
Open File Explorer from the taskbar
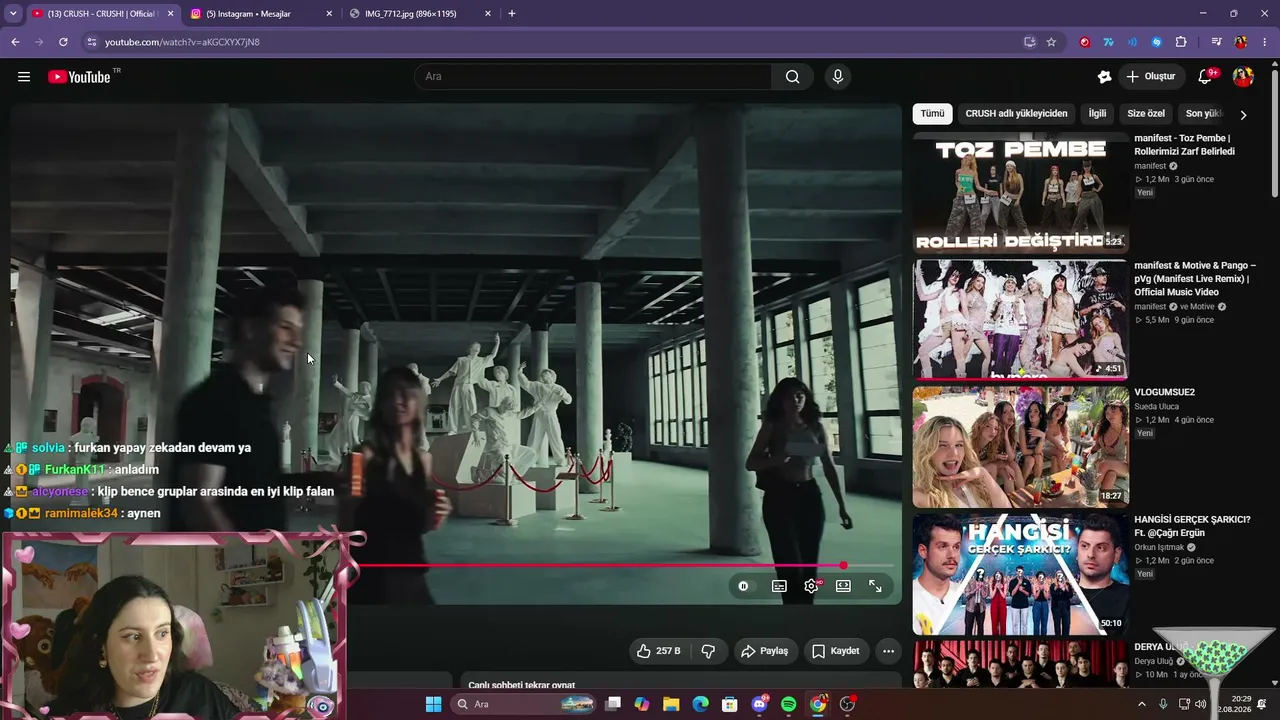(671, 704)
